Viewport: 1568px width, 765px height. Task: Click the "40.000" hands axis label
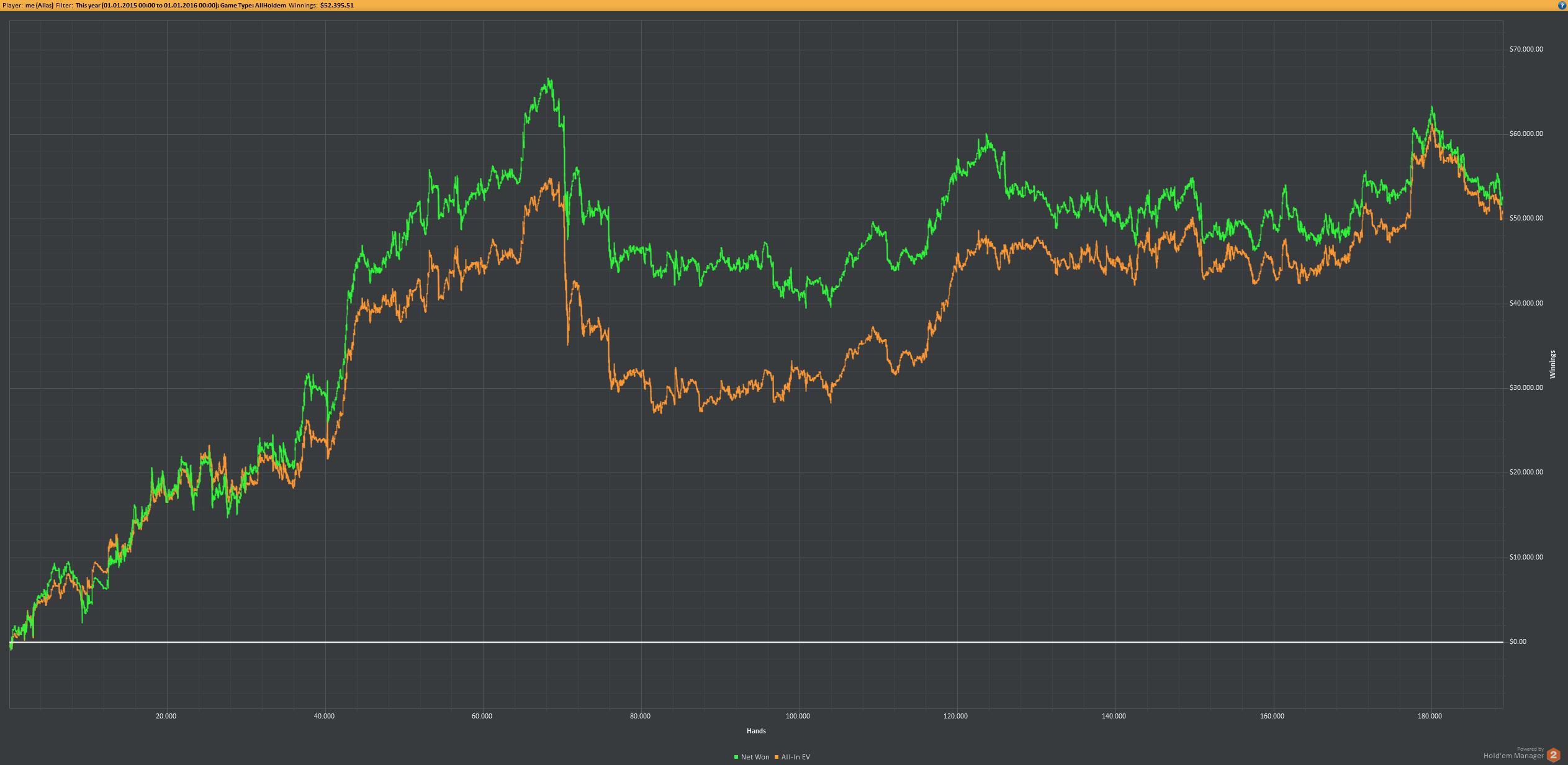(x=324, y=716)
